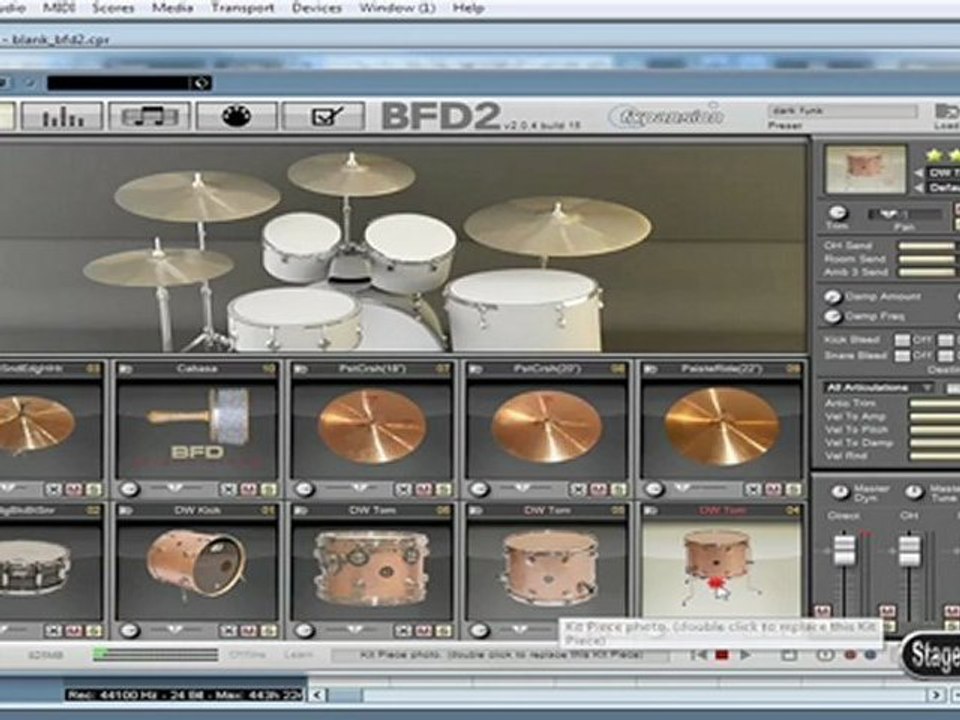Click the header load icon of PstCrsh(18") slot
The width and height of the screenshot is (960, 720).
(300, 369)
